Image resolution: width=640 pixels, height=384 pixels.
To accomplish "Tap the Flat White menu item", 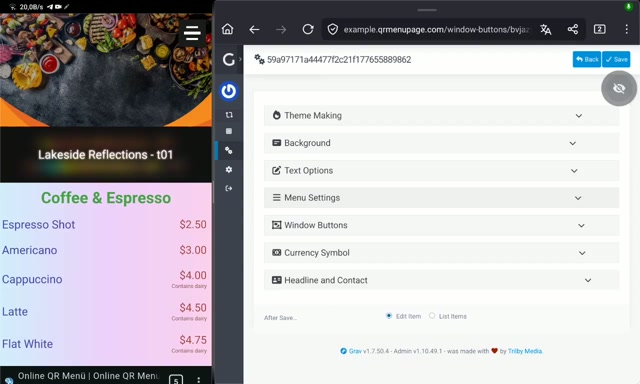I will 27,344.
